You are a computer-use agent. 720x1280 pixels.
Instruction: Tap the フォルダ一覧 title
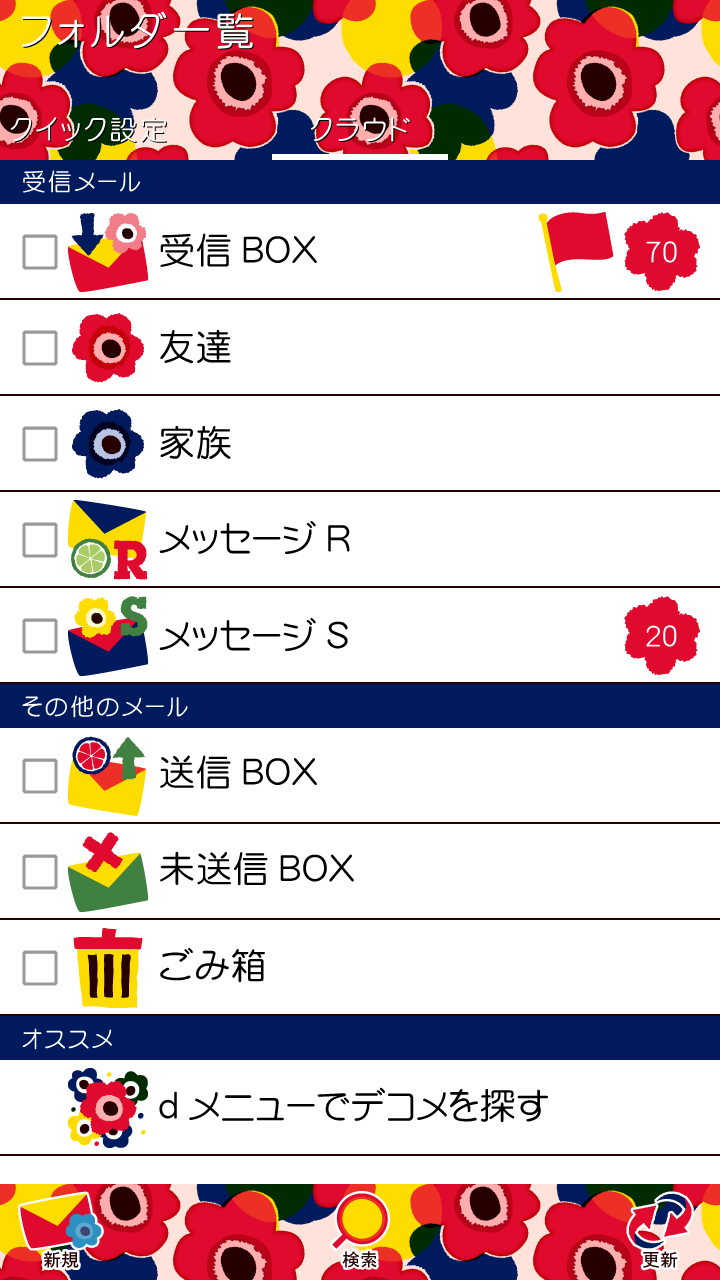point(136,32)
